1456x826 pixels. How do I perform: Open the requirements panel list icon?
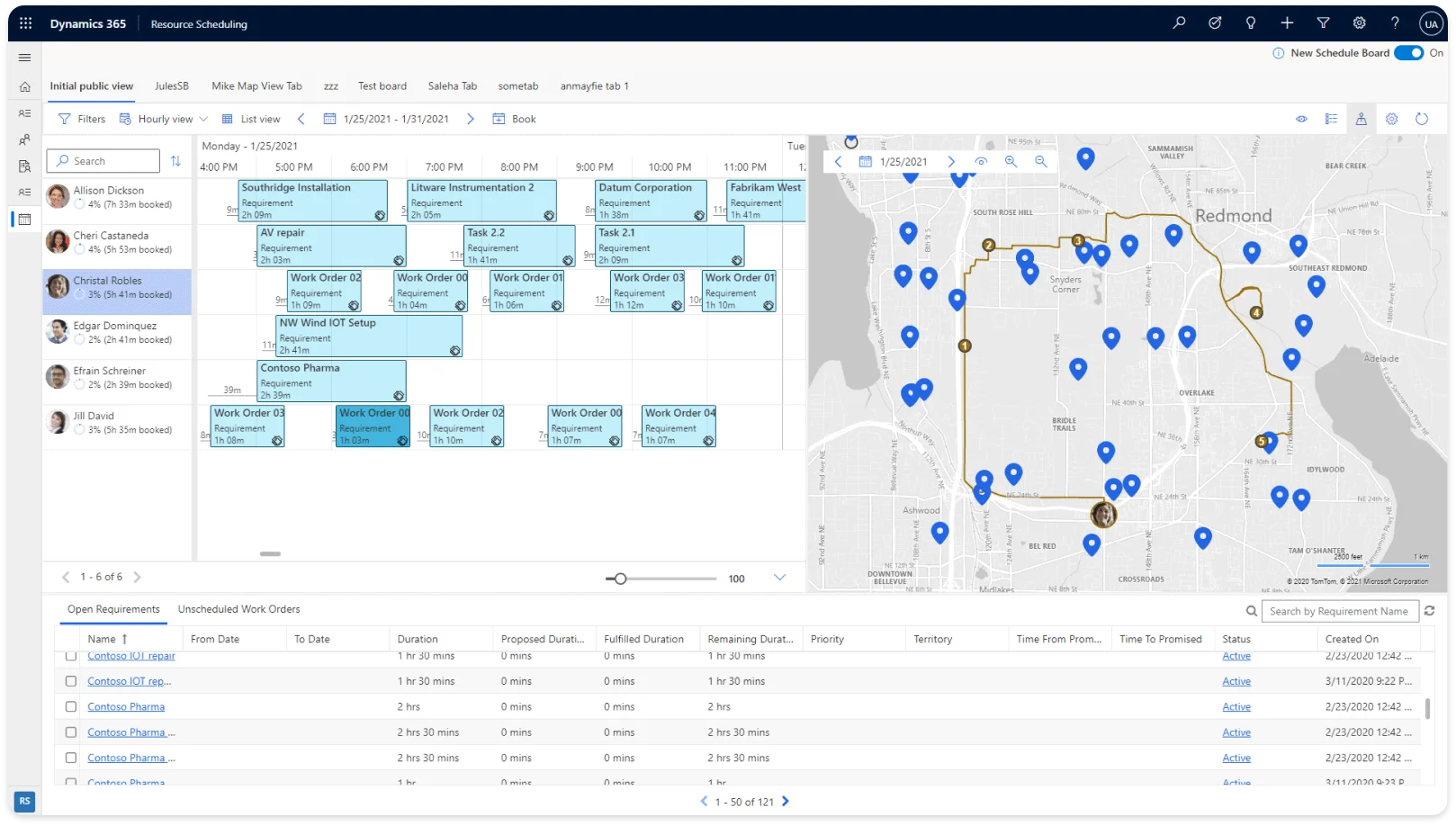[x=1331, y=118]
